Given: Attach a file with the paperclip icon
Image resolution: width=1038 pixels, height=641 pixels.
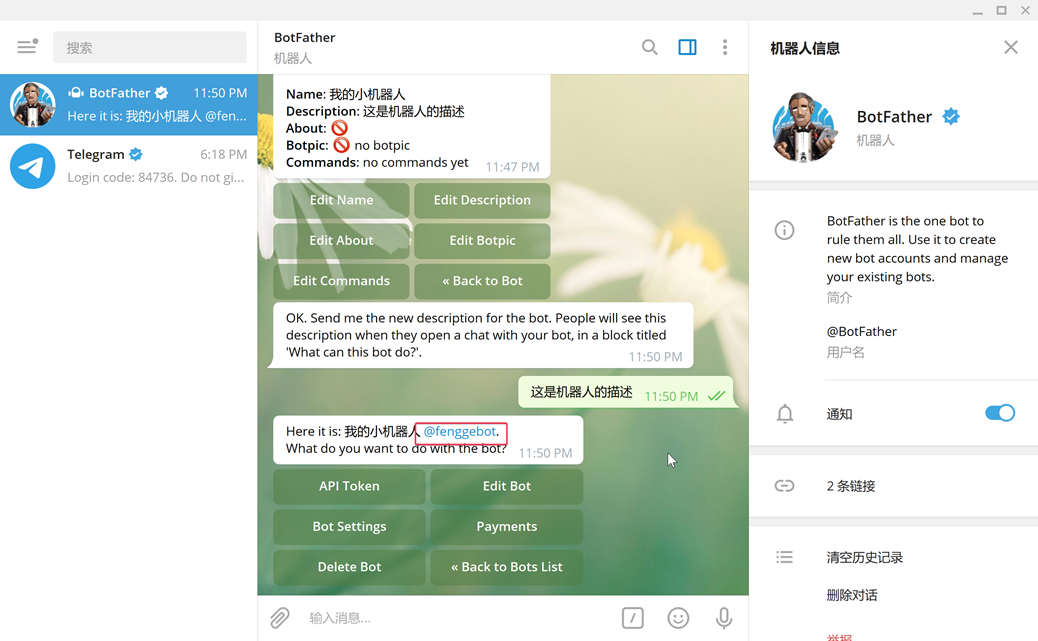Looking at the screenshot, I should 280,618.
